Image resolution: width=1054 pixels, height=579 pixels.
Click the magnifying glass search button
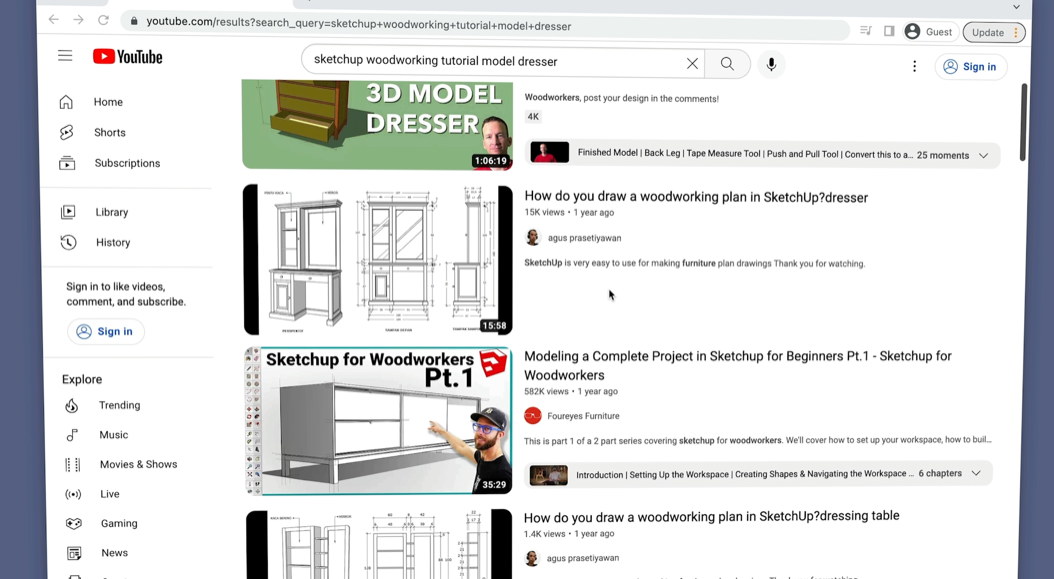click(x=727, y=63)
